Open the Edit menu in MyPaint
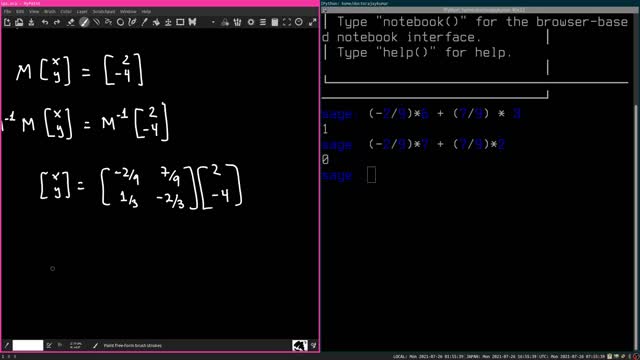The width and height of the screenshot is (640, 360). pyautogui.click(x=20, y=11)
